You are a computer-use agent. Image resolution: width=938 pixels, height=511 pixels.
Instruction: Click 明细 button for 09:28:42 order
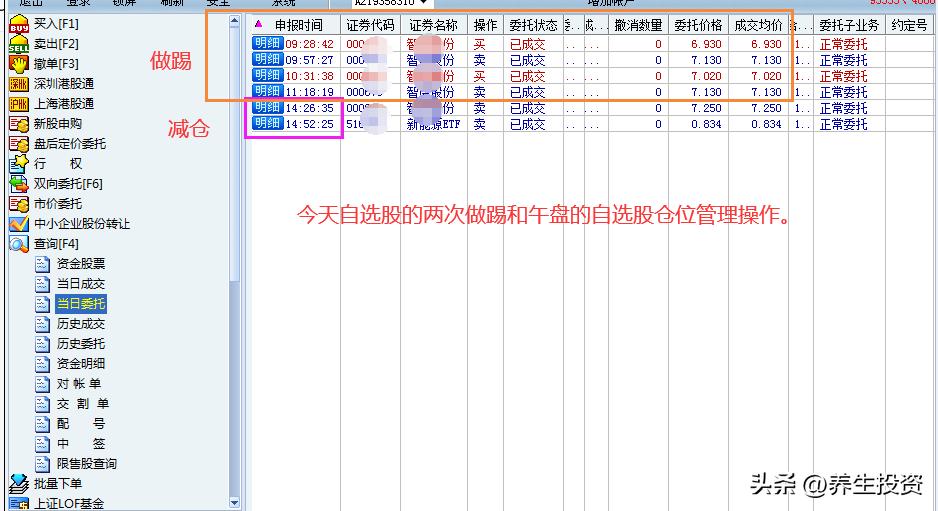click(x=267, y=43)
